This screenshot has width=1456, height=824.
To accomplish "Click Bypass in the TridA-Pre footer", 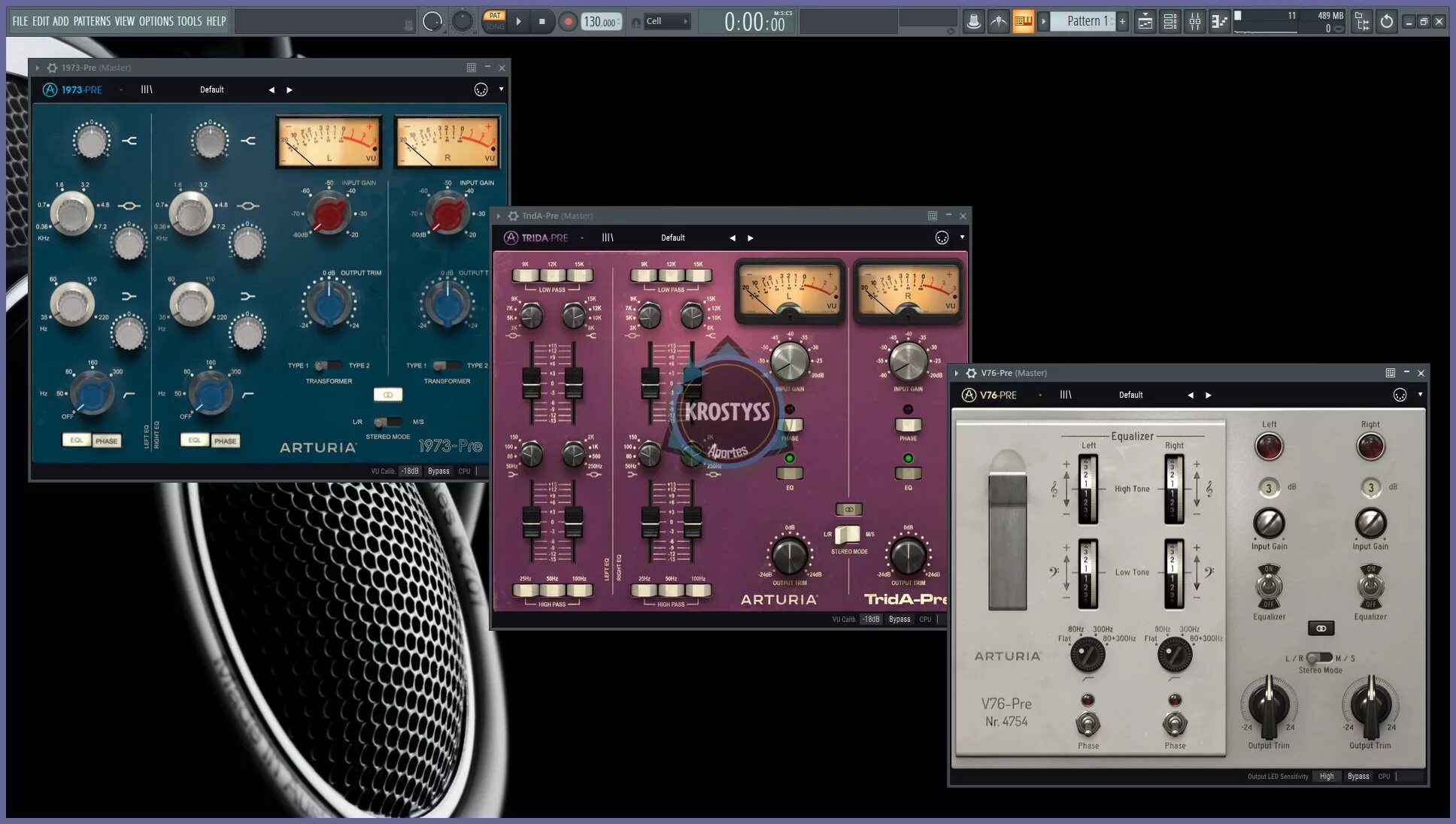I will pyautogui.click(x=899, y=620).
